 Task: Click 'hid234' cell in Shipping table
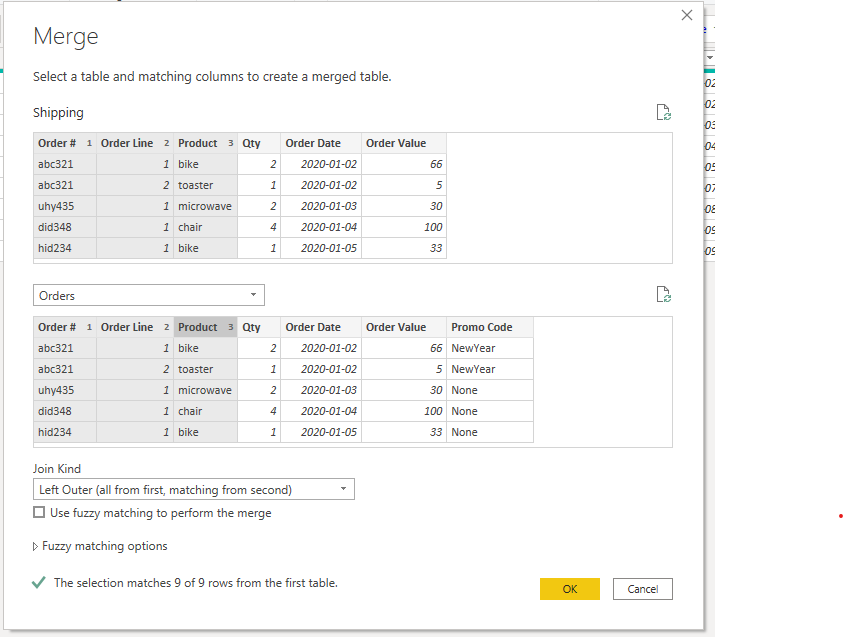tap(65, 248)
